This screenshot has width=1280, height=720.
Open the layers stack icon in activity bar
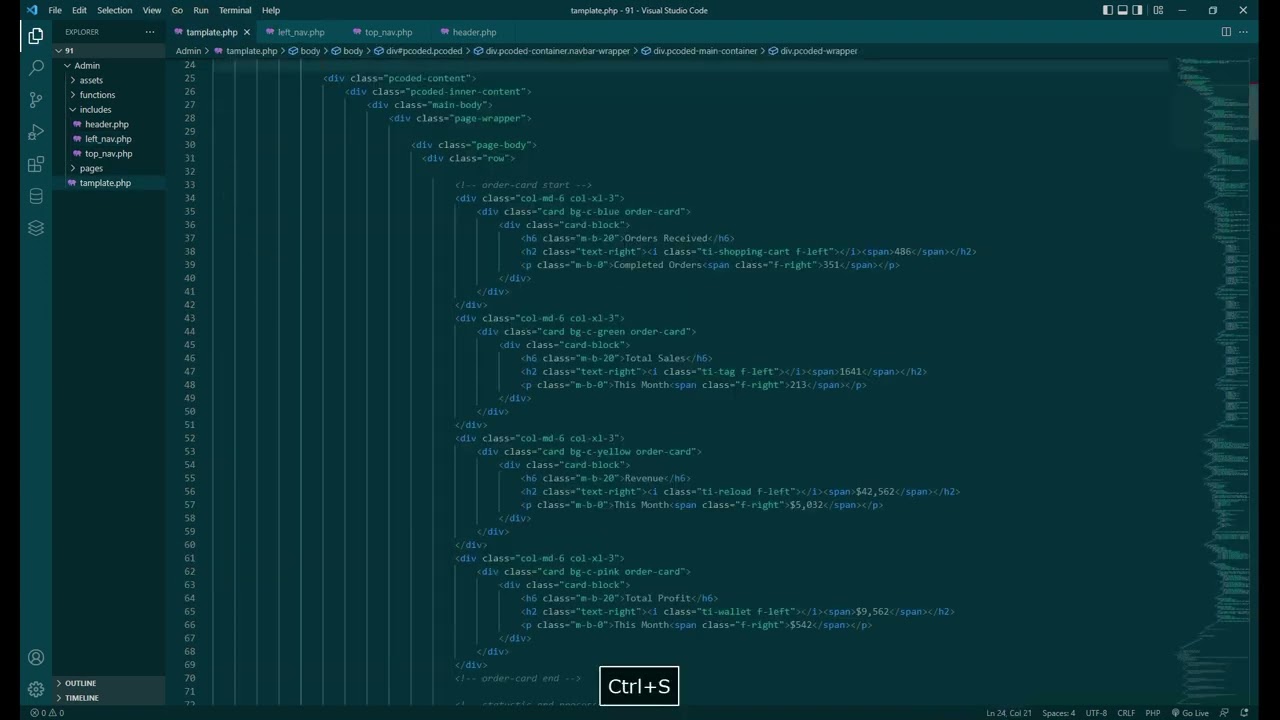pos(36,228)
